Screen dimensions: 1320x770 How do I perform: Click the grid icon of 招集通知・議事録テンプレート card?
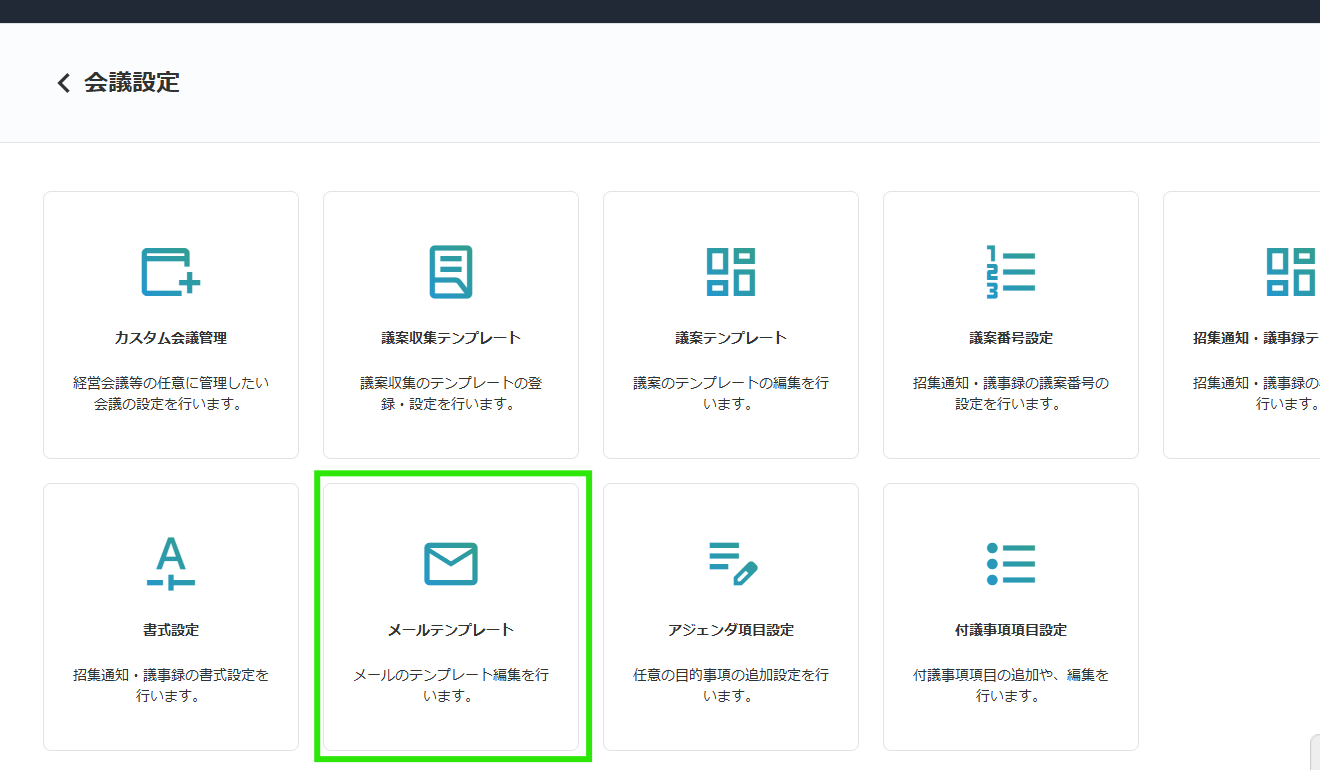(1290, 270)
